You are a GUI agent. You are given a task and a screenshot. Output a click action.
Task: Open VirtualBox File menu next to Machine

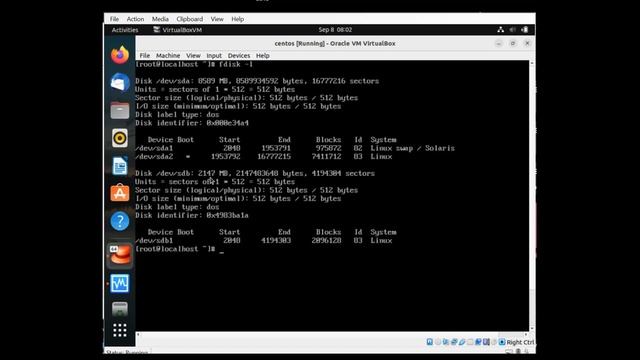(x=144, y=56)
